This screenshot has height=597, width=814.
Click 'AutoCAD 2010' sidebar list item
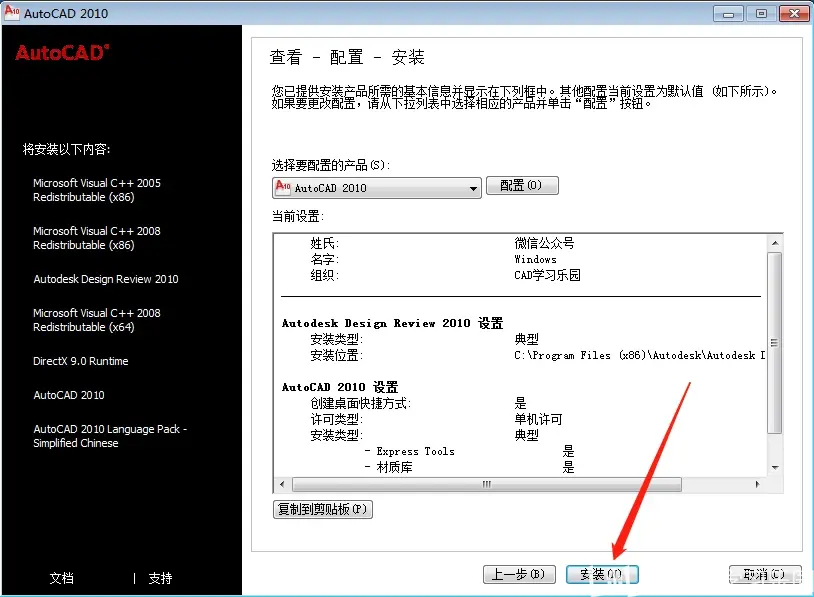tap(69, 395)
